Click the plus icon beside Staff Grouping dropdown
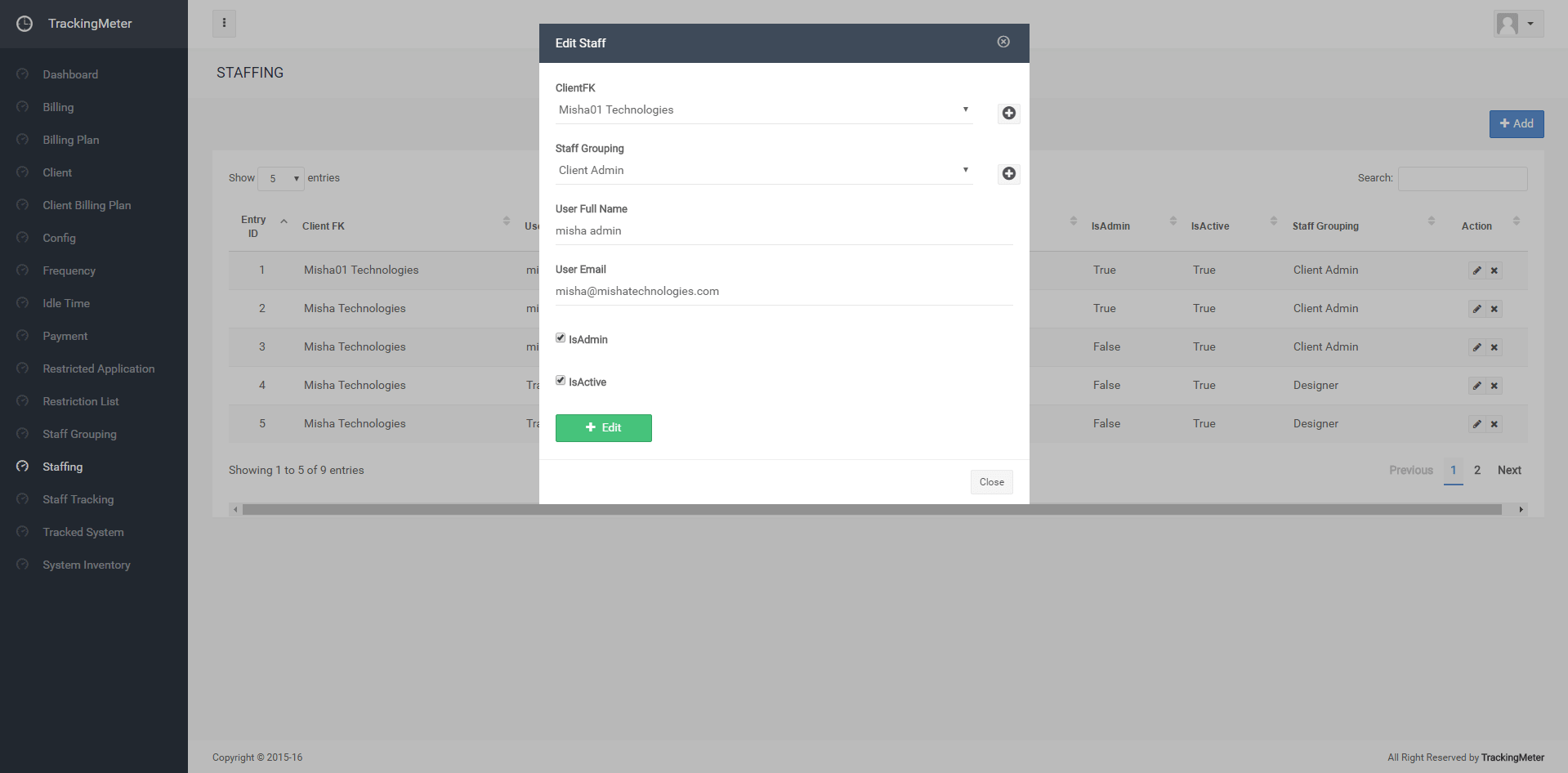Screen dimensions: 1568x773 [x=1008, y=174]
